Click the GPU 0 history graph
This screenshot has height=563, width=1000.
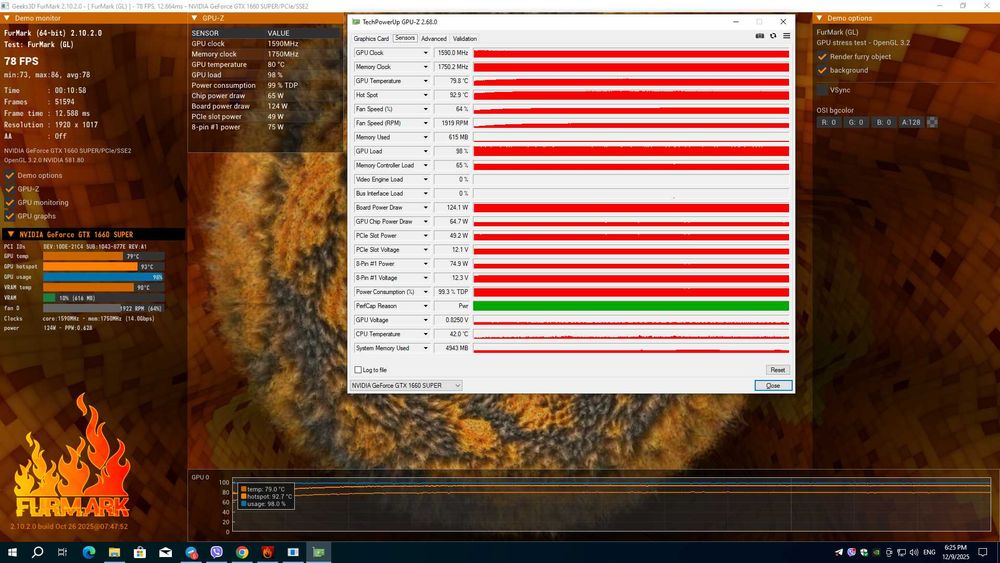coord(611,504)
